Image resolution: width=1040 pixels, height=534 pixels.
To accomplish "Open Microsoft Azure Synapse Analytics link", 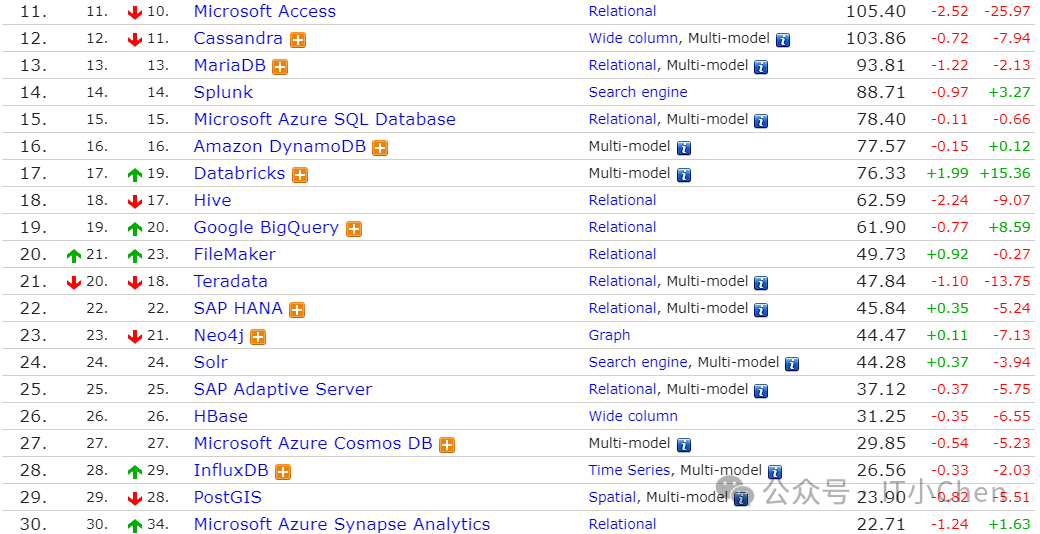I will pyautogui.click(x=342, y=524).
